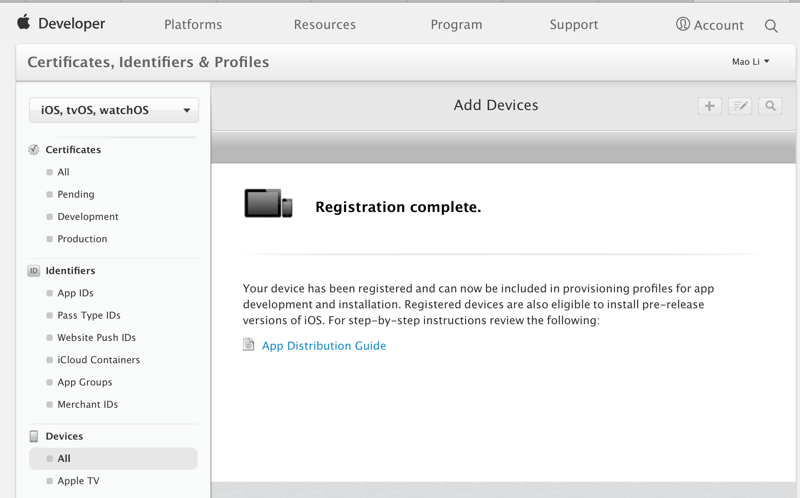Image resolution: width=800 pixels, height=498 pixels.
Task: Click the Devices section phone icon
Action: 34,437
